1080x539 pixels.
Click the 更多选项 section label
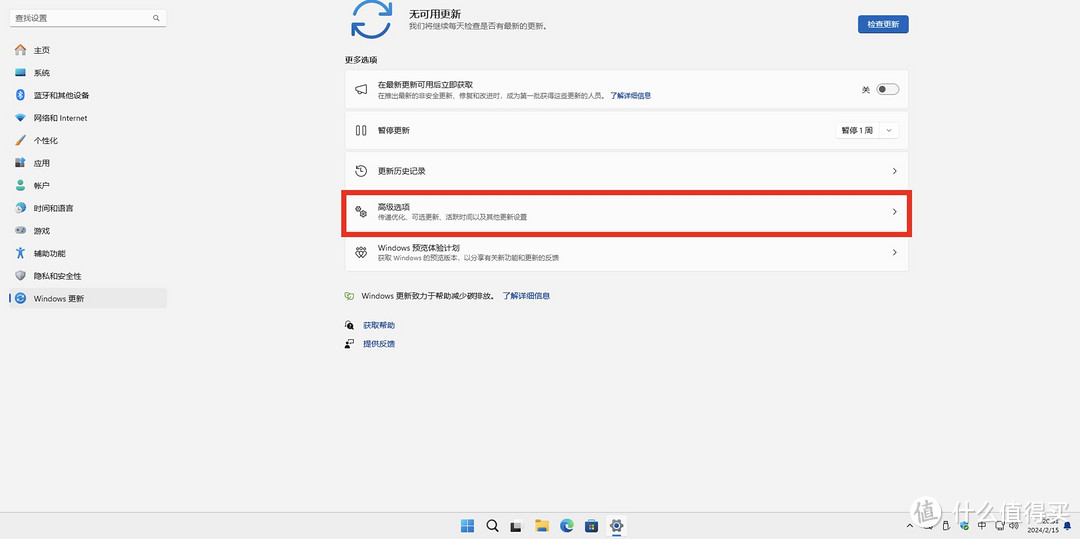(361, 60)
